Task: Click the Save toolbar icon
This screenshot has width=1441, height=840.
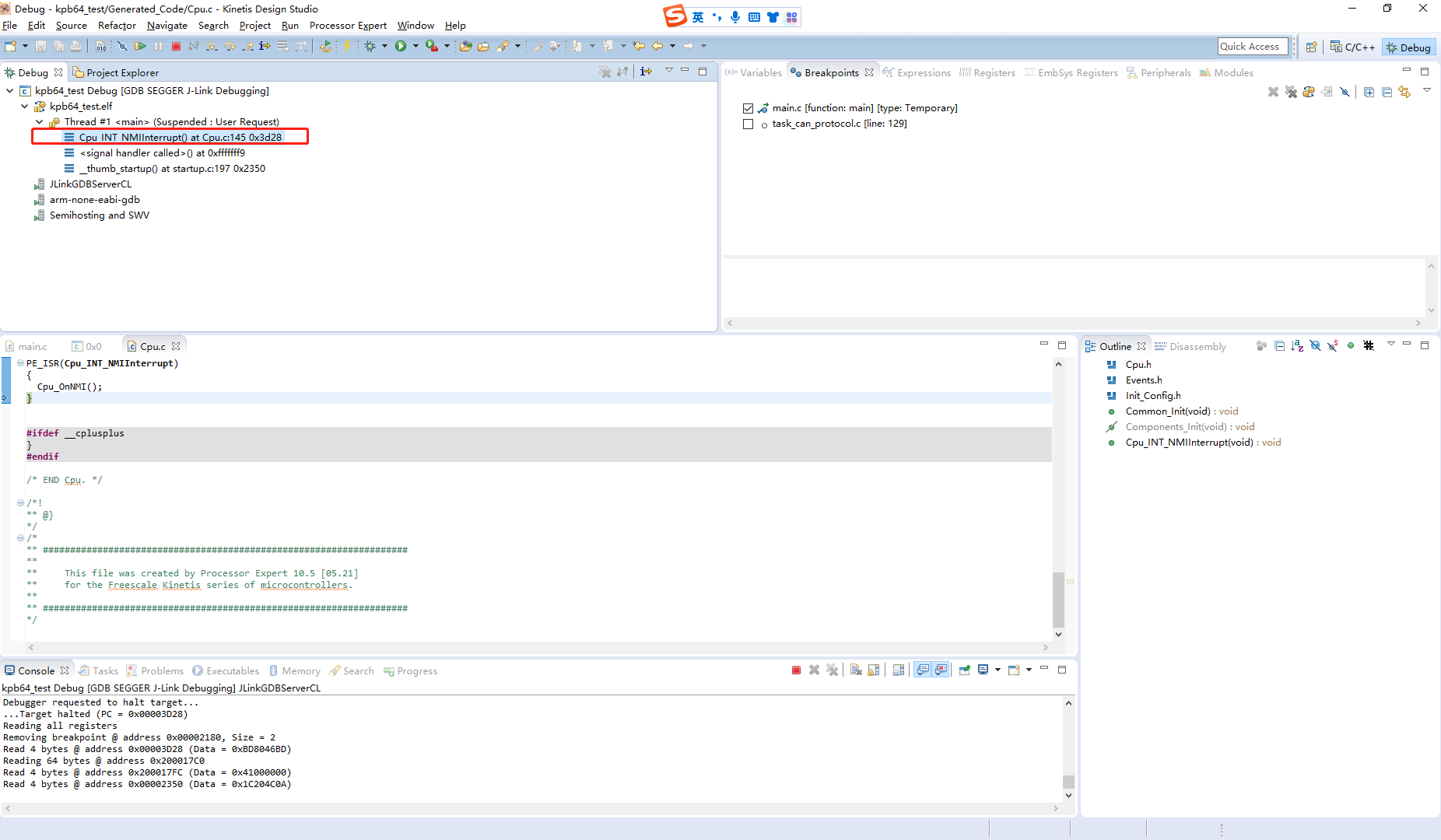Action: pyautogui.click(x=41, y=47)
